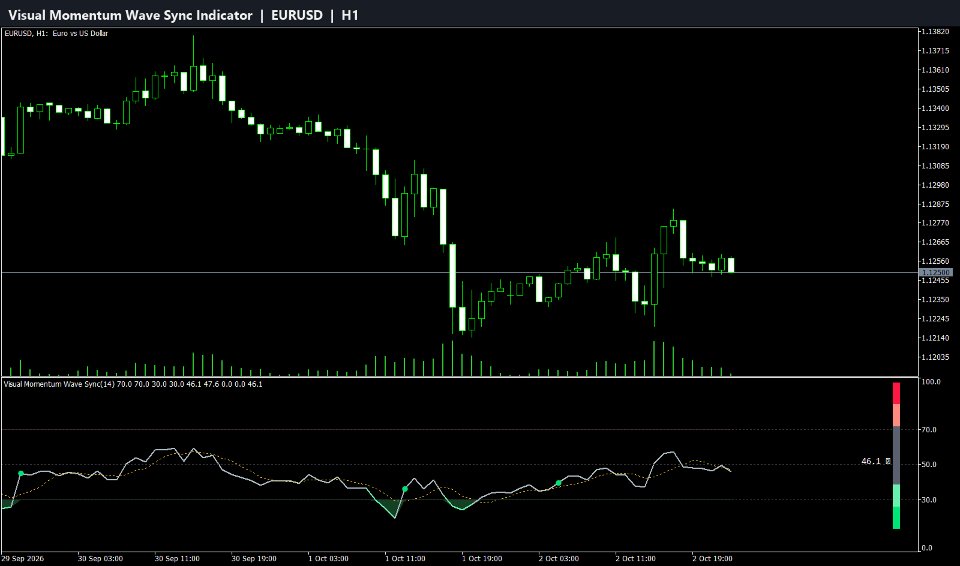This screenshot has height=566, width=960.
Task: Click price axis label 1.12455
Action: coord(935,280)
